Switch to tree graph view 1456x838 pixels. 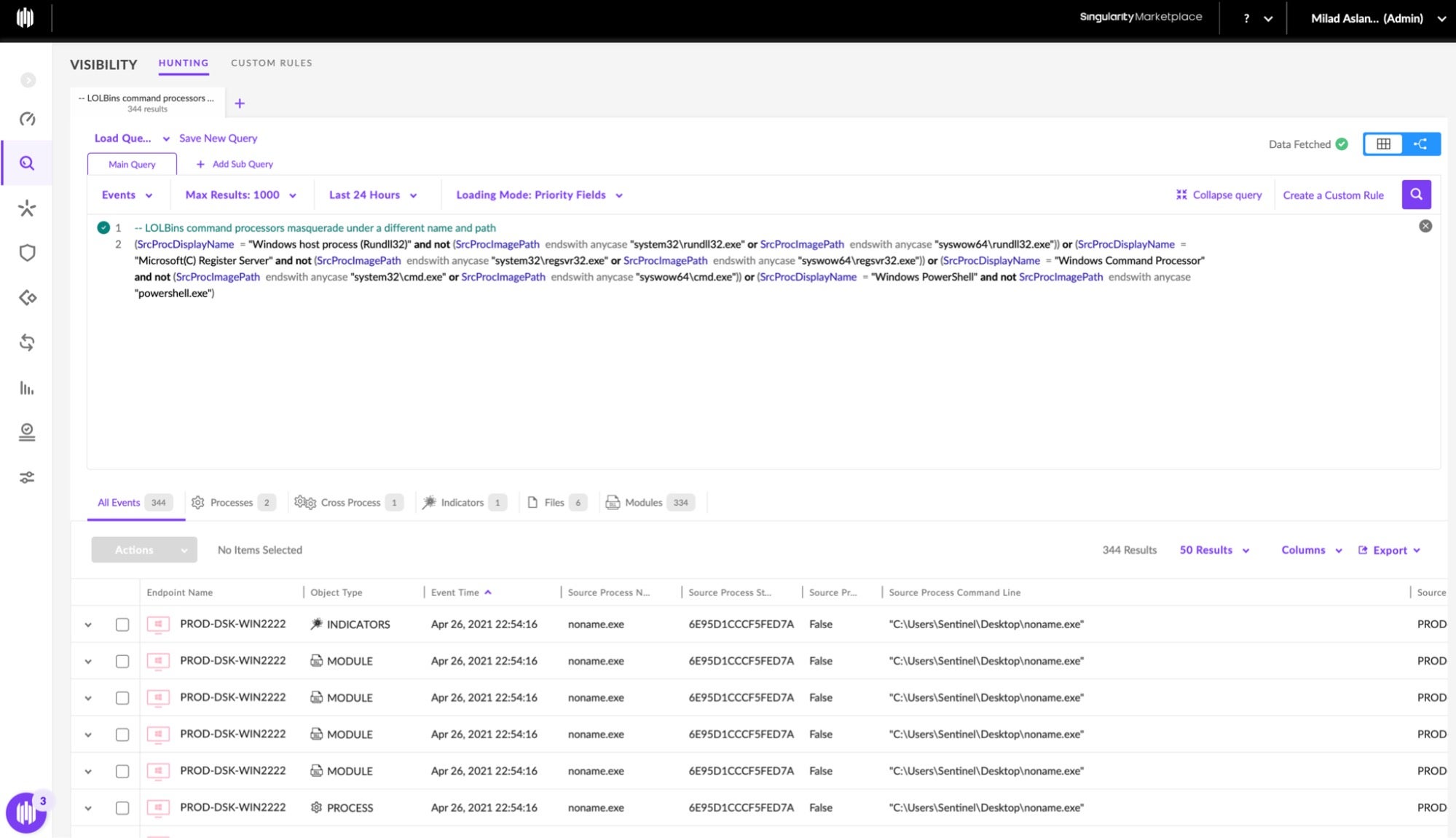1421,144
